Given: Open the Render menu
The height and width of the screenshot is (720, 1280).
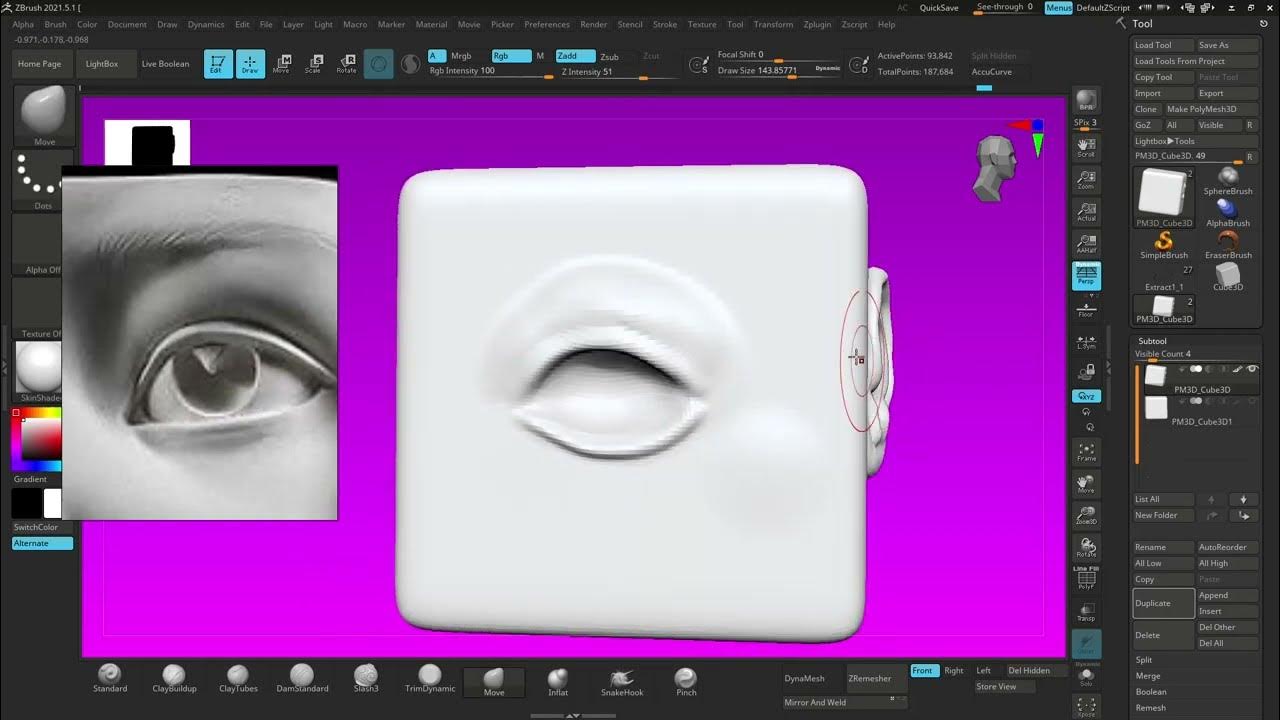Looking at the screenshot, I should click(x=594, y=24).
